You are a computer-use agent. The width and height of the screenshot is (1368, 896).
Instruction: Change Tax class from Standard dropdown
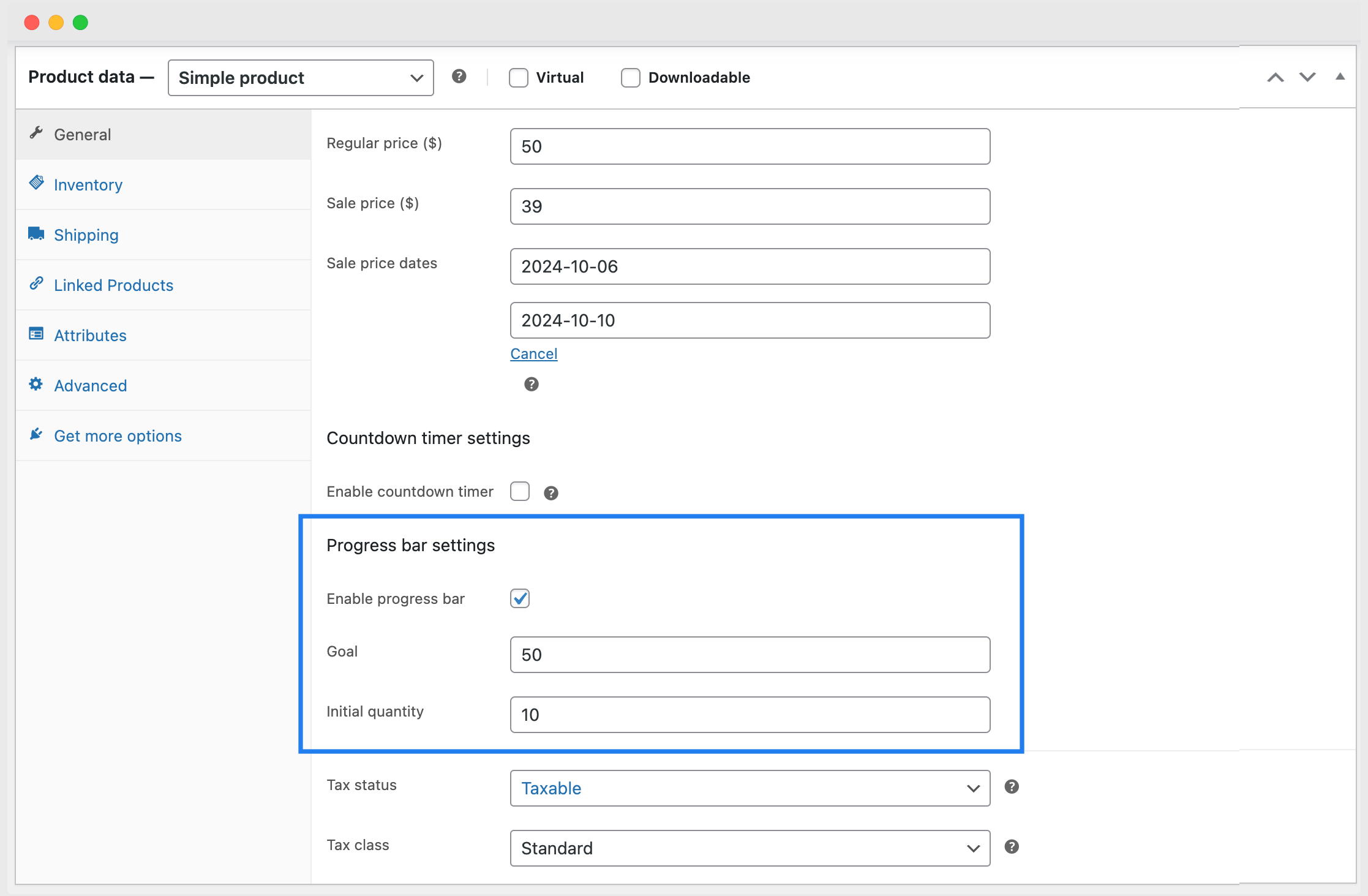point(750,848)
